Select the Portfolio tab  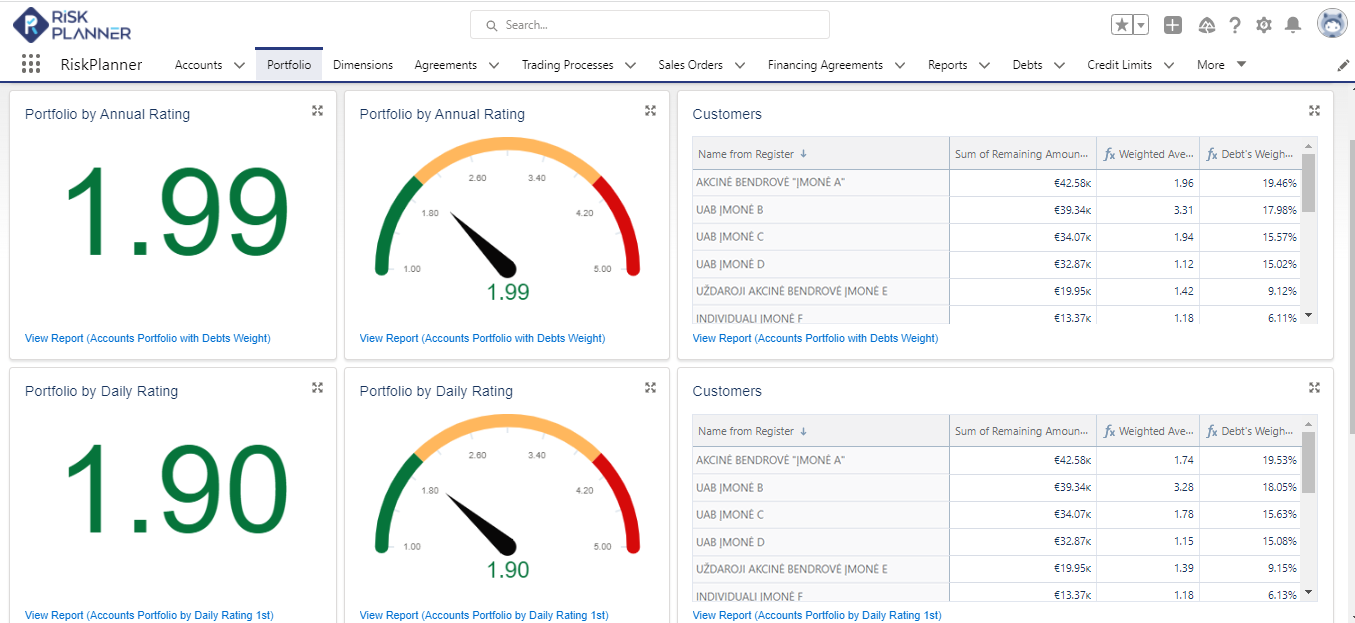tap(289, 65)
